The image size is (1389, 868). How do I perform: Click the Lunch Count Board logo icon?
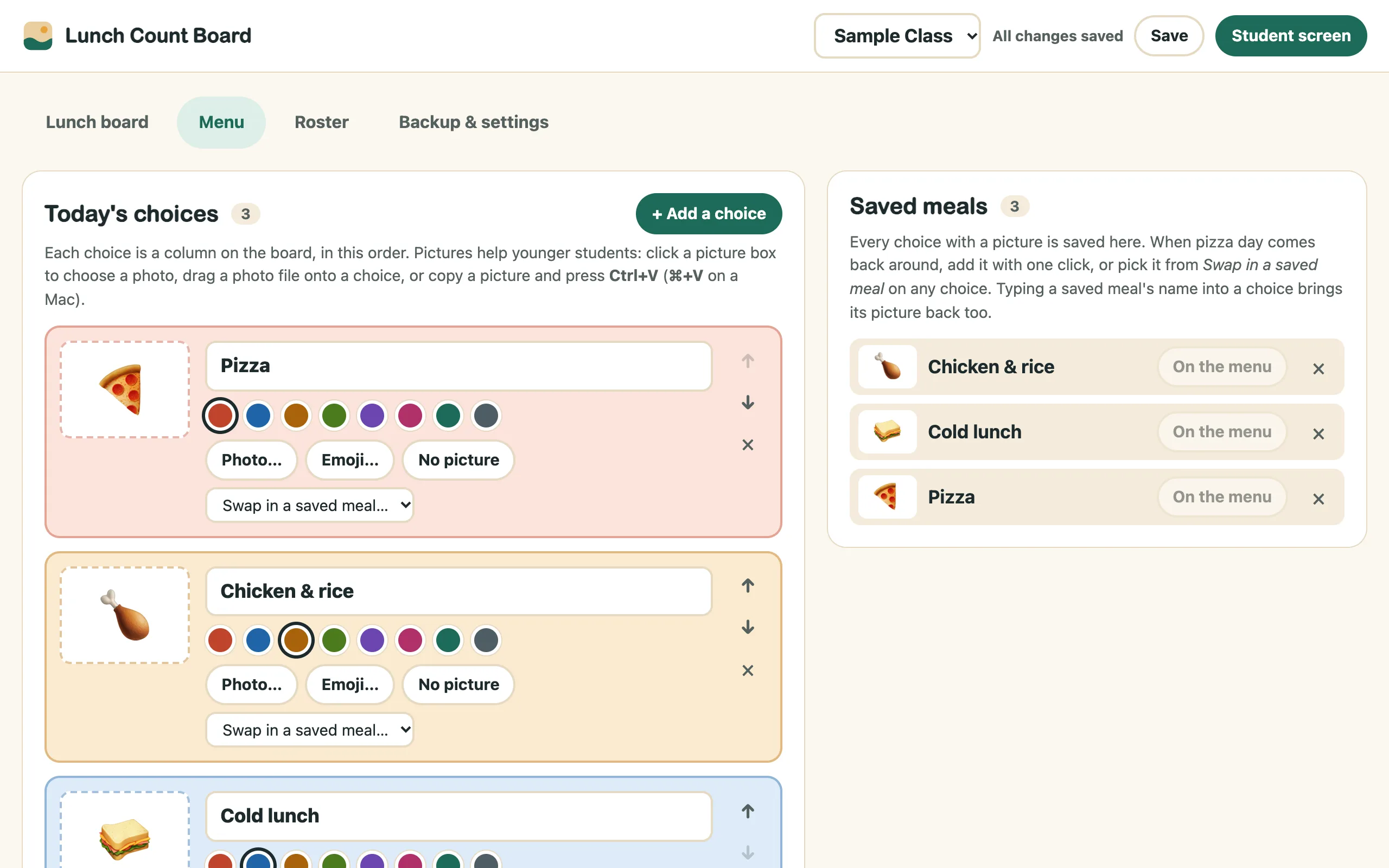[x=38, y=36]
